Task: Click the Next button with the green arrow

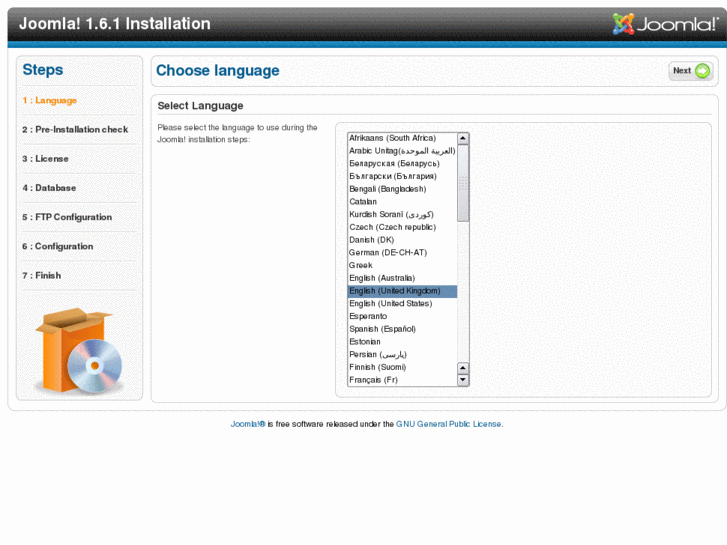Action: 690,71
